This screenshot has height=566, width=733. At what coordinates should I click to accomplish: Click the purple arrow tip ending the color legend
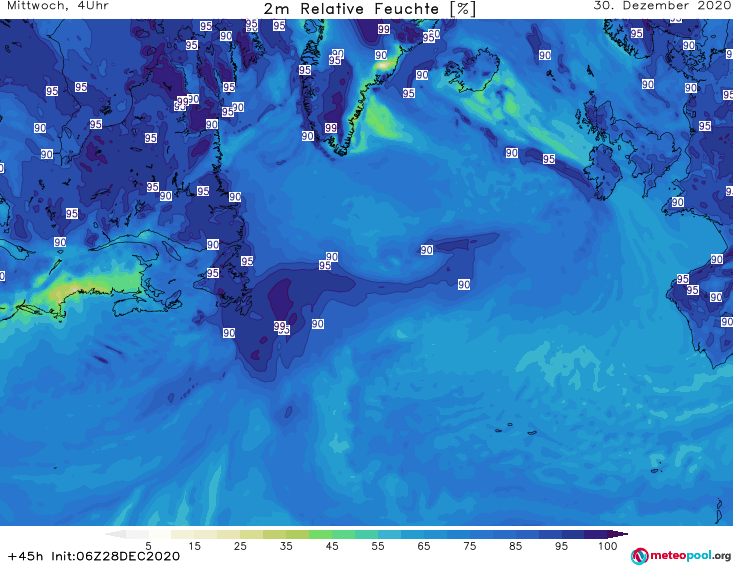pos(620,534)
